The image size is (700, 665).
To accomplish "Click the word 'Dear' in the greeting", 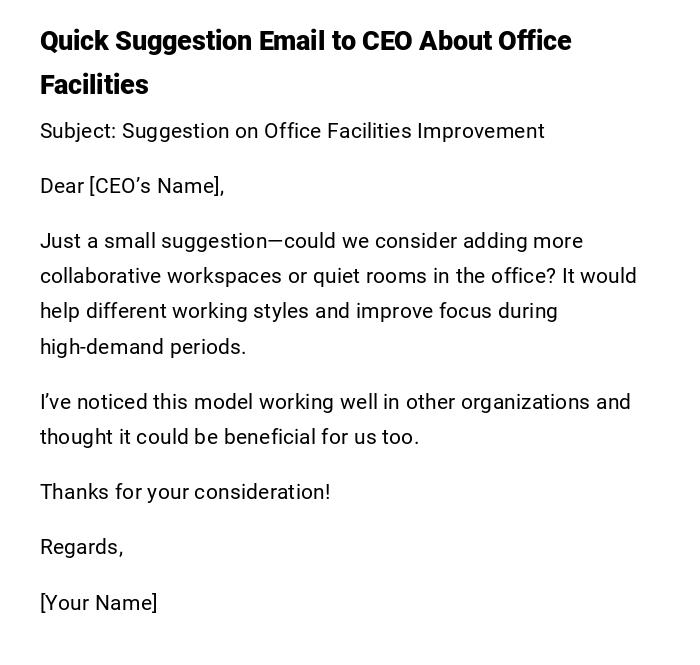I will [62, 186].
